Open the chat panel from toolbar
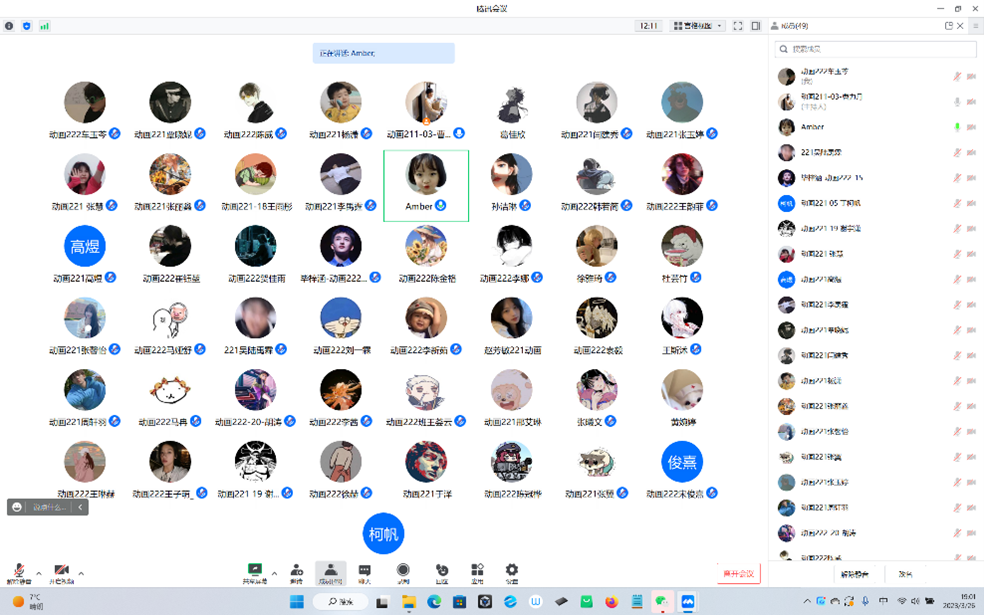Viewport: 984px width, 615px height. tap(364, 571)
